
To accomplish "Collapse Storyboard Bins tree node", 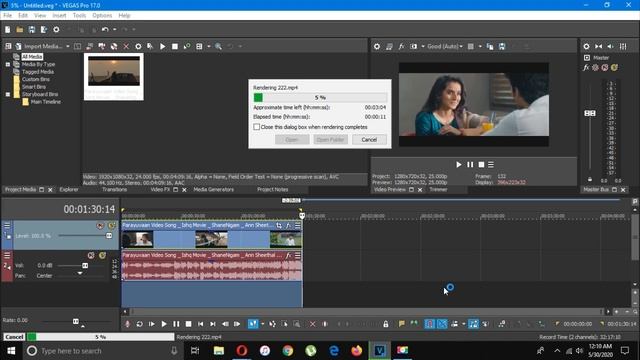I will 7,94.
